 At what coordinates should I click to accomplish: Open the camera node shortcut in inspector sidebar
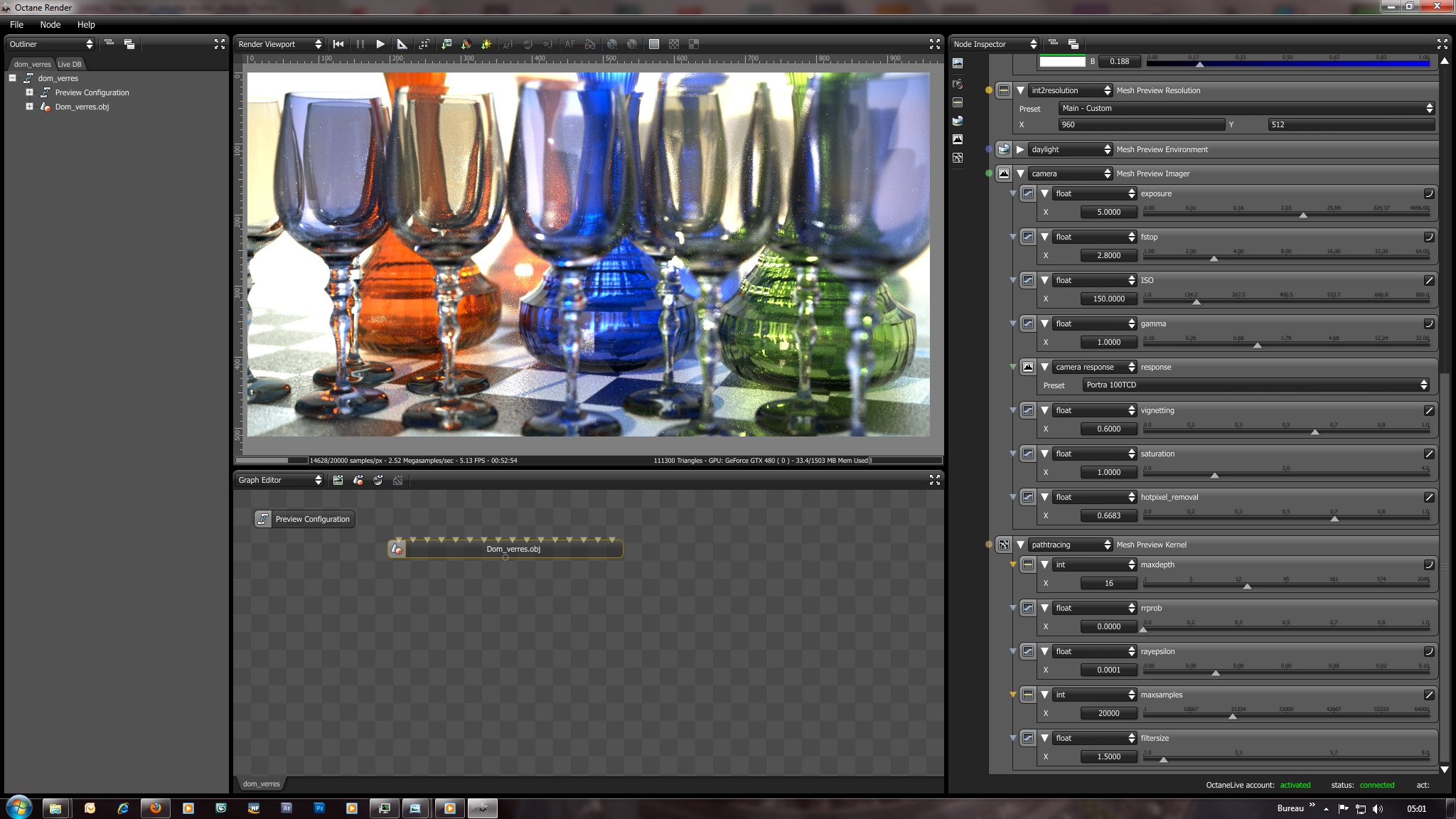[x=958, y=84]
